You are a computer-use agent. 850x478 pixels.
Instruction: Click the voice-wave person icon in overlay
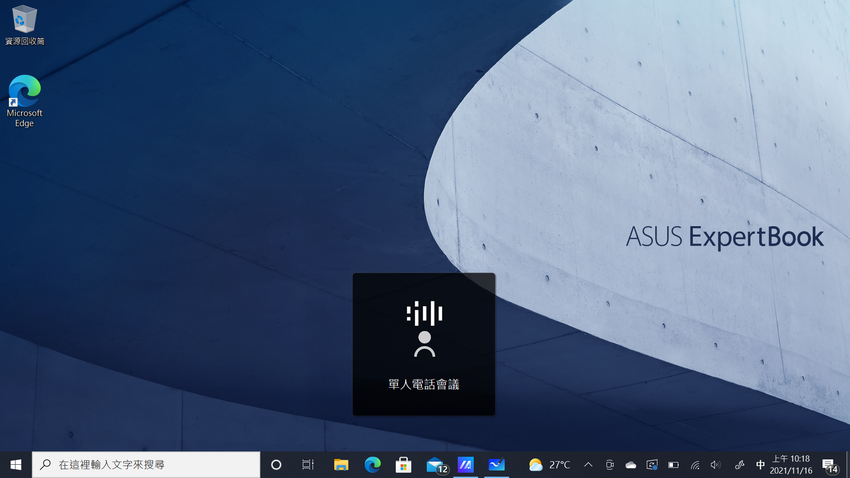click(424, 328)
